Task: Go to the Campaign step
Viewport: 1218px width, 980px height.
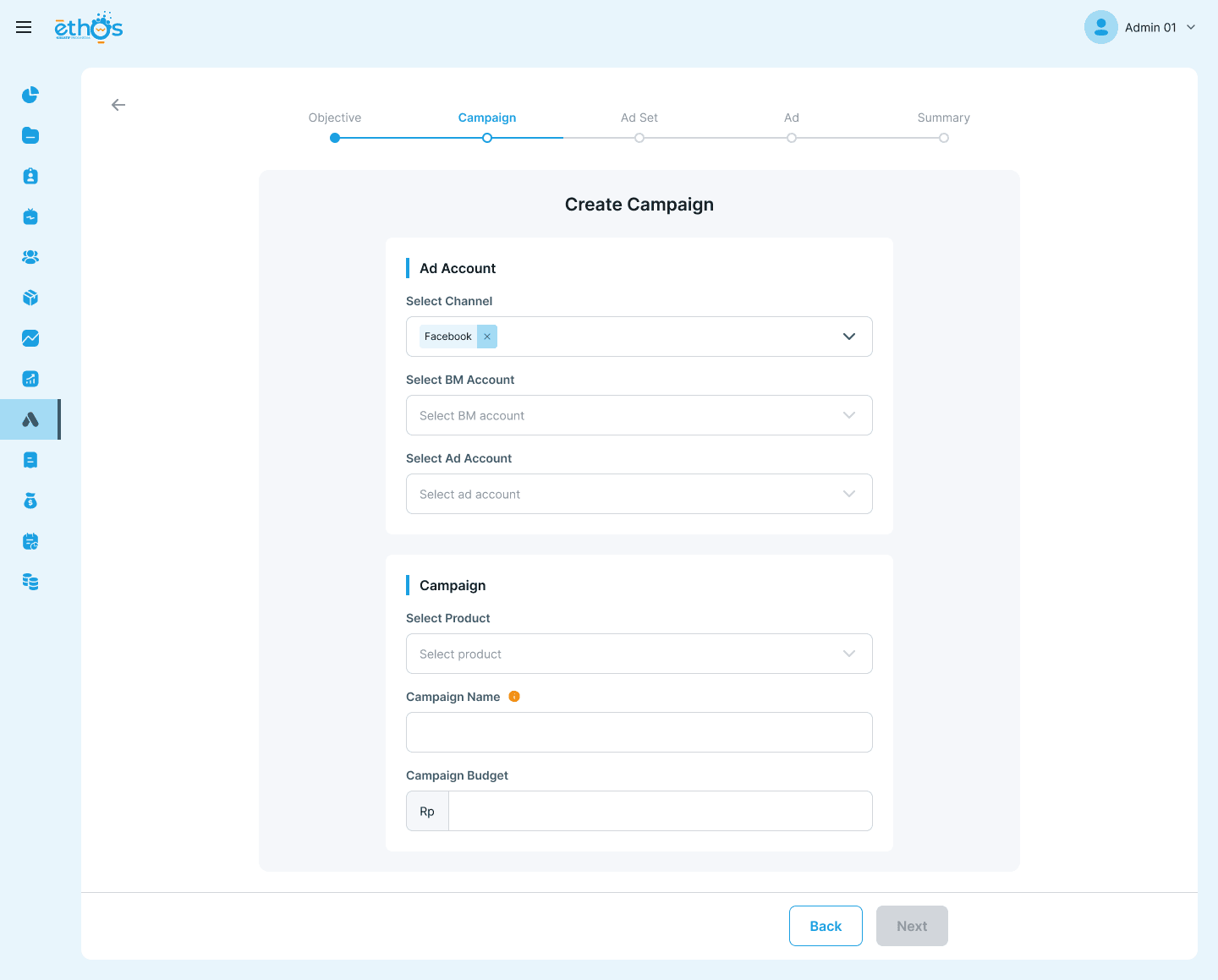Action: tap(487, 118)
